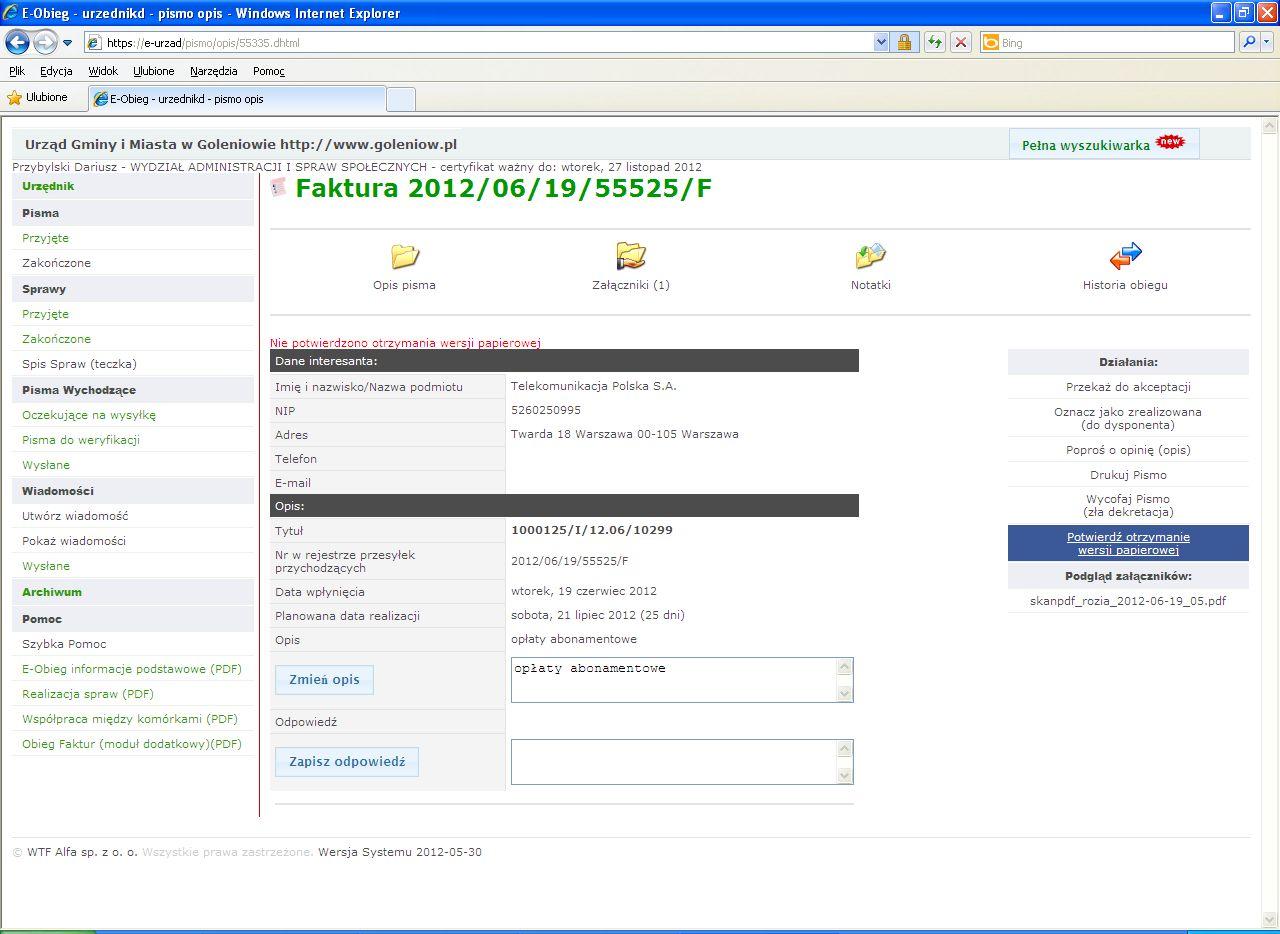
Task: Open the Pomoc menu in menu bar
Action: coord(269,71)
